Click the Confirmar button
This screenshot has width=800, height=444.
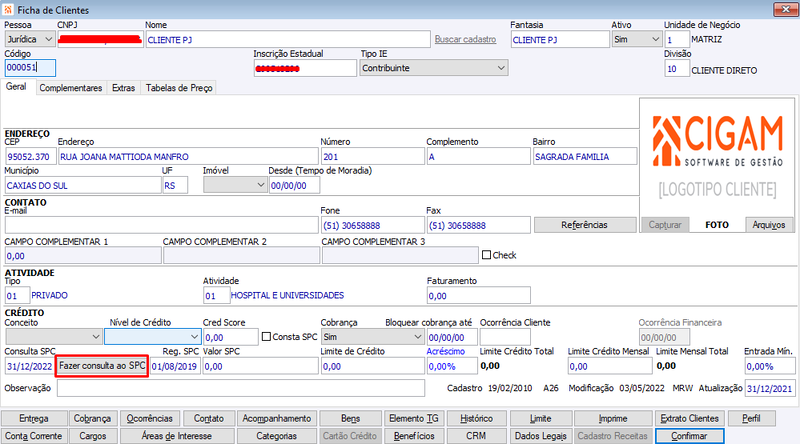tap(689, 436)
